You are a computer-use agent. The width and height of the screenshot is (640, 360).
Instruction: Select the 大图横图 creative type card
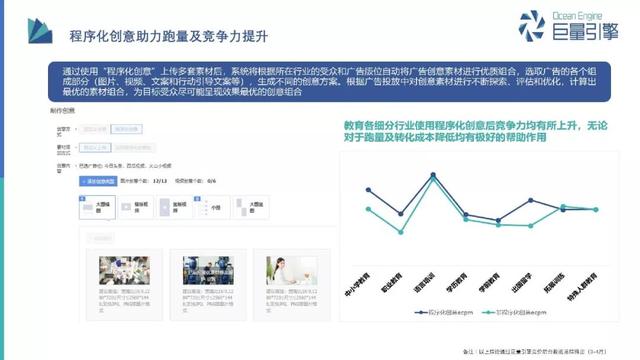97,207
